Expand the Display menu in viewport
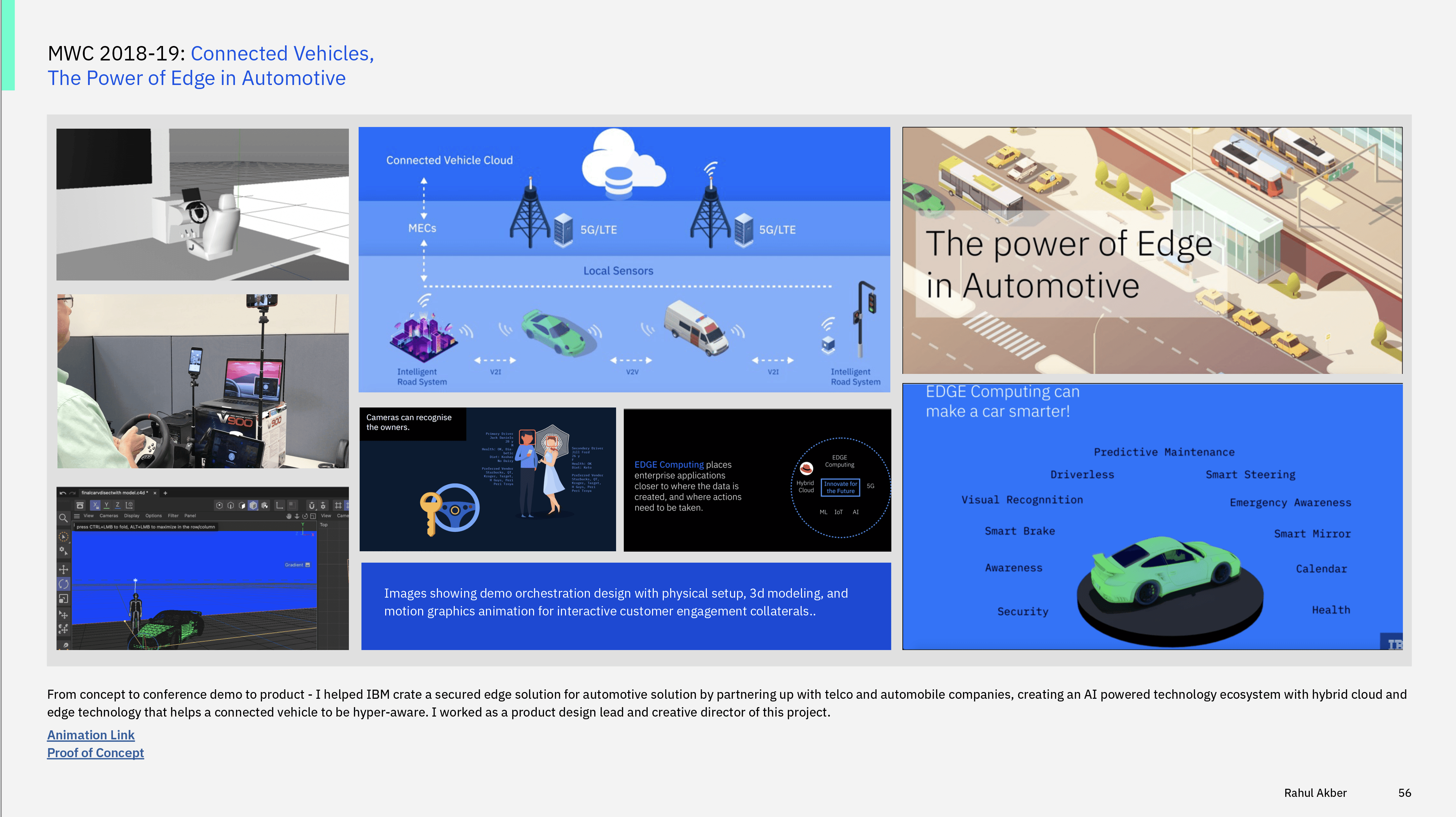This screenshot has width=1456, height=817. click(x=131, y=516)
